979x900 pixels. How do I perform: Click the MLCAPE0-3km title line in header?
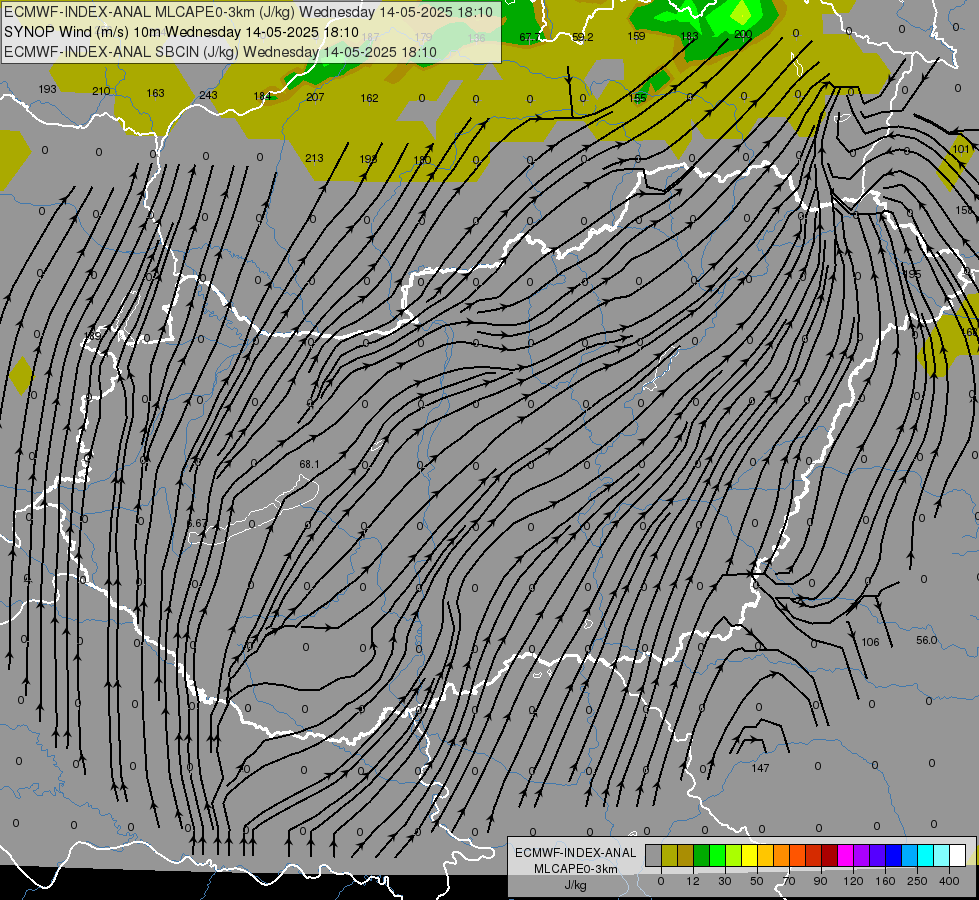248,12
